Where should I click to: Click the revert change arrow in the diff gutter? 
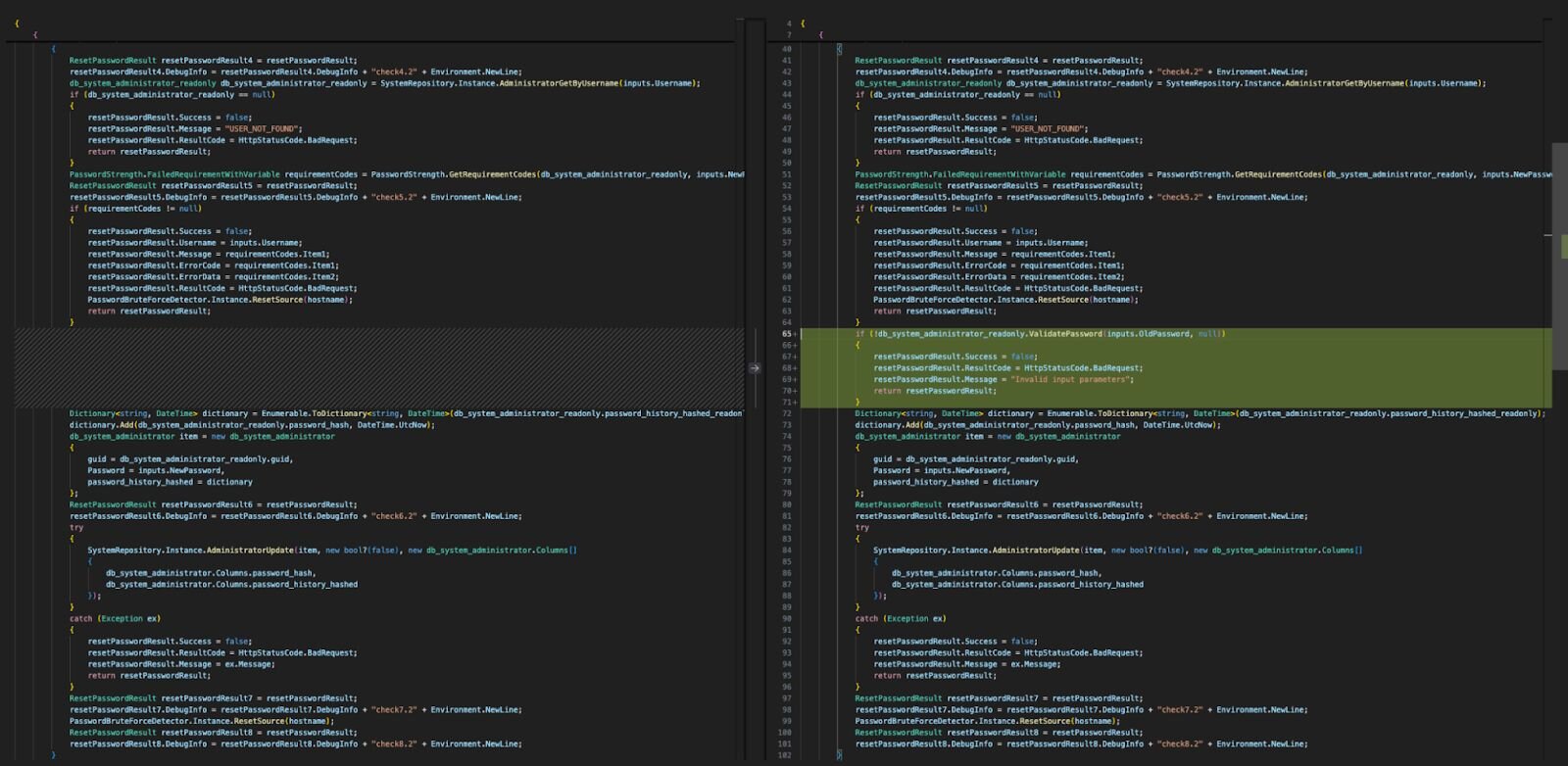[754, 368]
